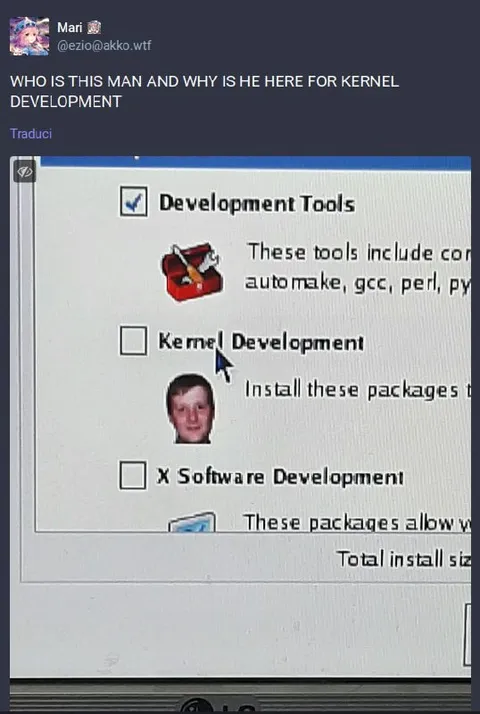Select the X Software Development label
Screen dimensions: 480x714
coord(280,477)
